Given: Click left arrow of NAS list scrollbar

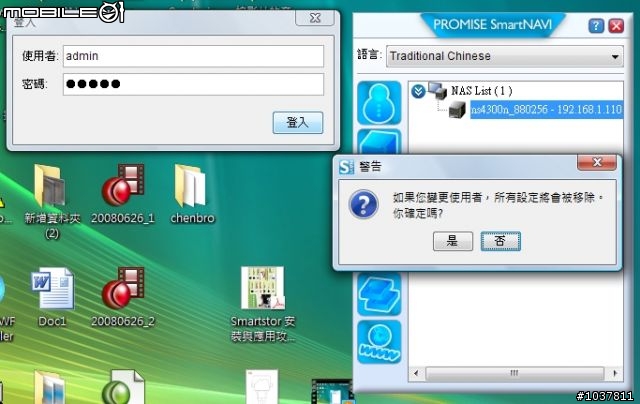Looking at the screenshot, I should click(416, 373).
